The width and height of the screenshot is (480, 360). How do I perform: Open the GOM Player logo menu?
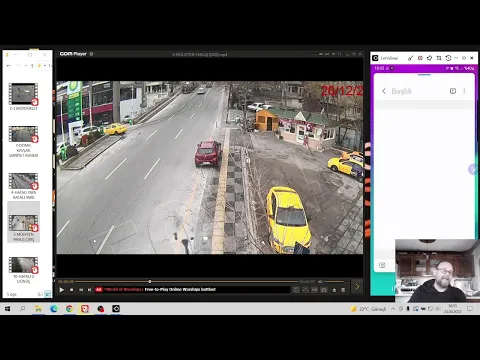[x=73, y=54]
